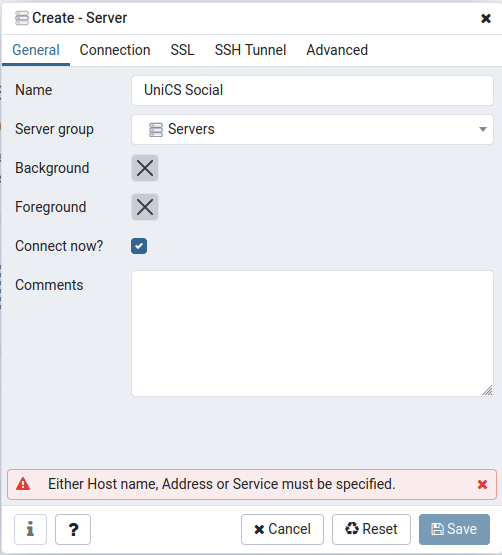Dismiss the host name error message

tap(482, 484)
